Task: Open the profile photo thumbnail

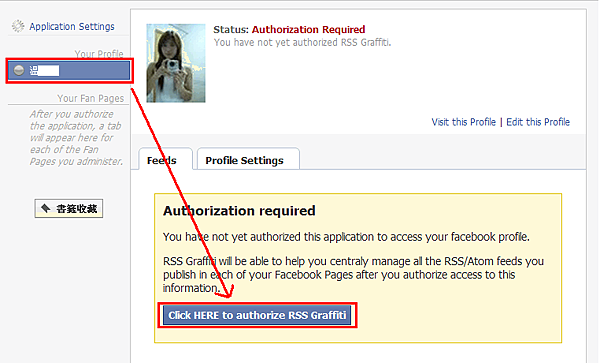Action: pos(176,63)
